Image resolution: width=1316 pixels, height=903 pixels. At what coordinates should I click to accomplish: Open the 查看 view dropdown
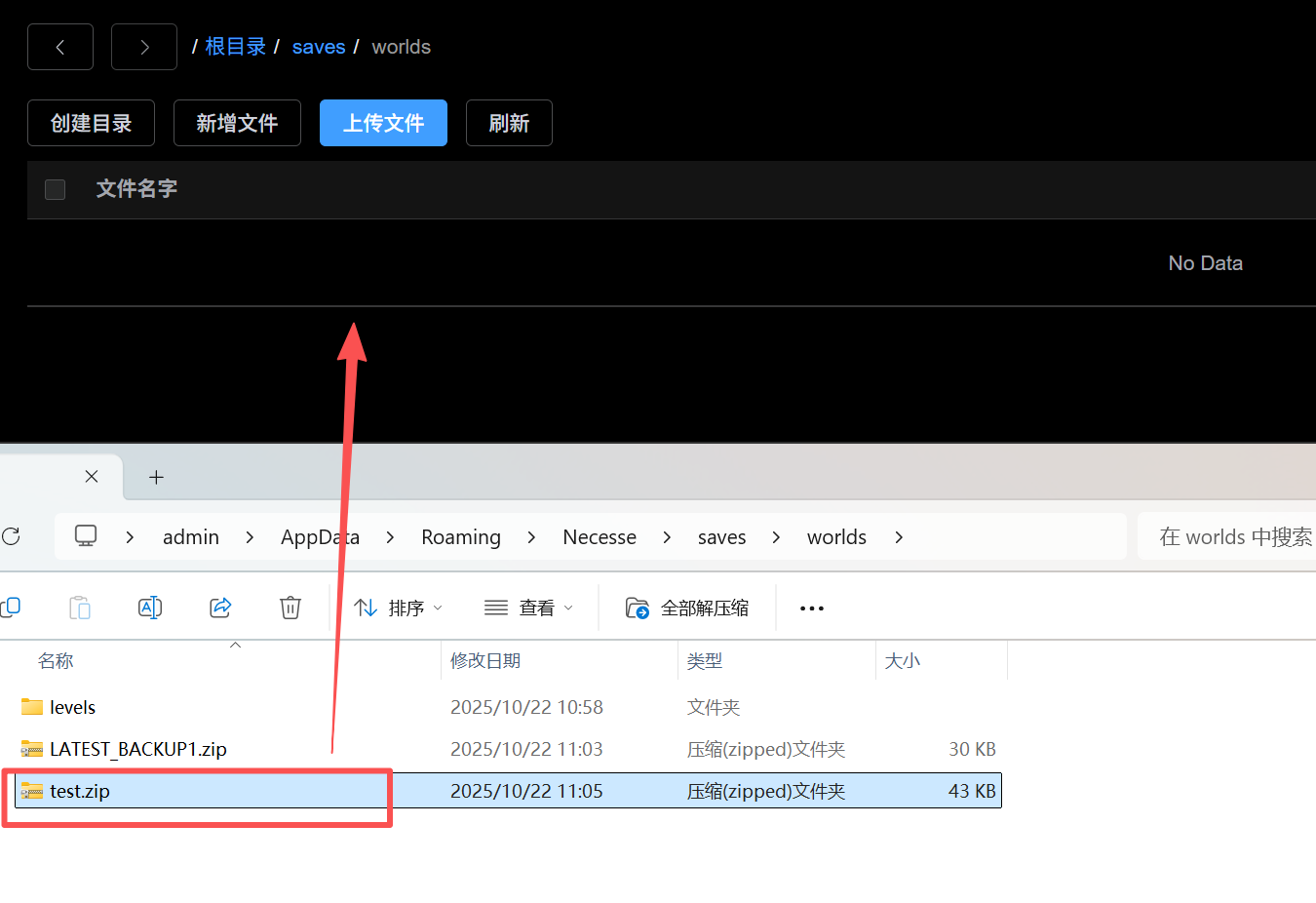pos(529,608)
